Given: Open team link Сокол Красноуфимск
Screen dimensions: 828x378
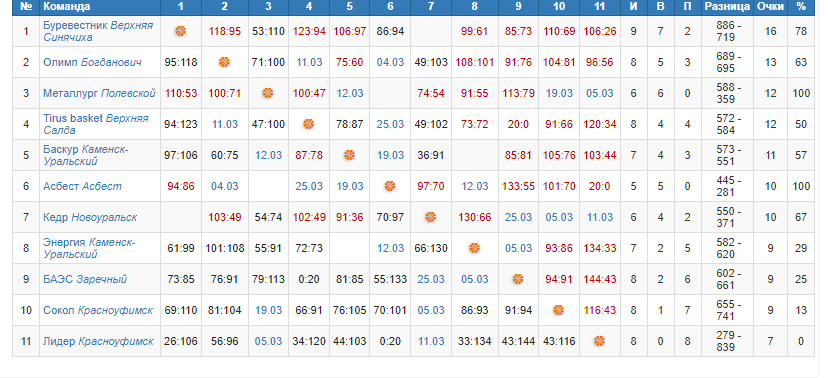Looking at the screenshot, I should (98, 310).
